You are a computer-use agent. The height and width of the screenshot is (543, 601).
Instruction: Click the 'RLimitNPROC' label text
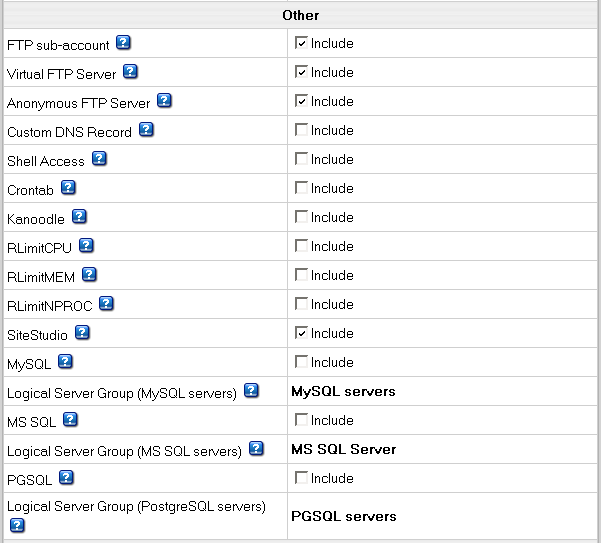pos(50,306)
